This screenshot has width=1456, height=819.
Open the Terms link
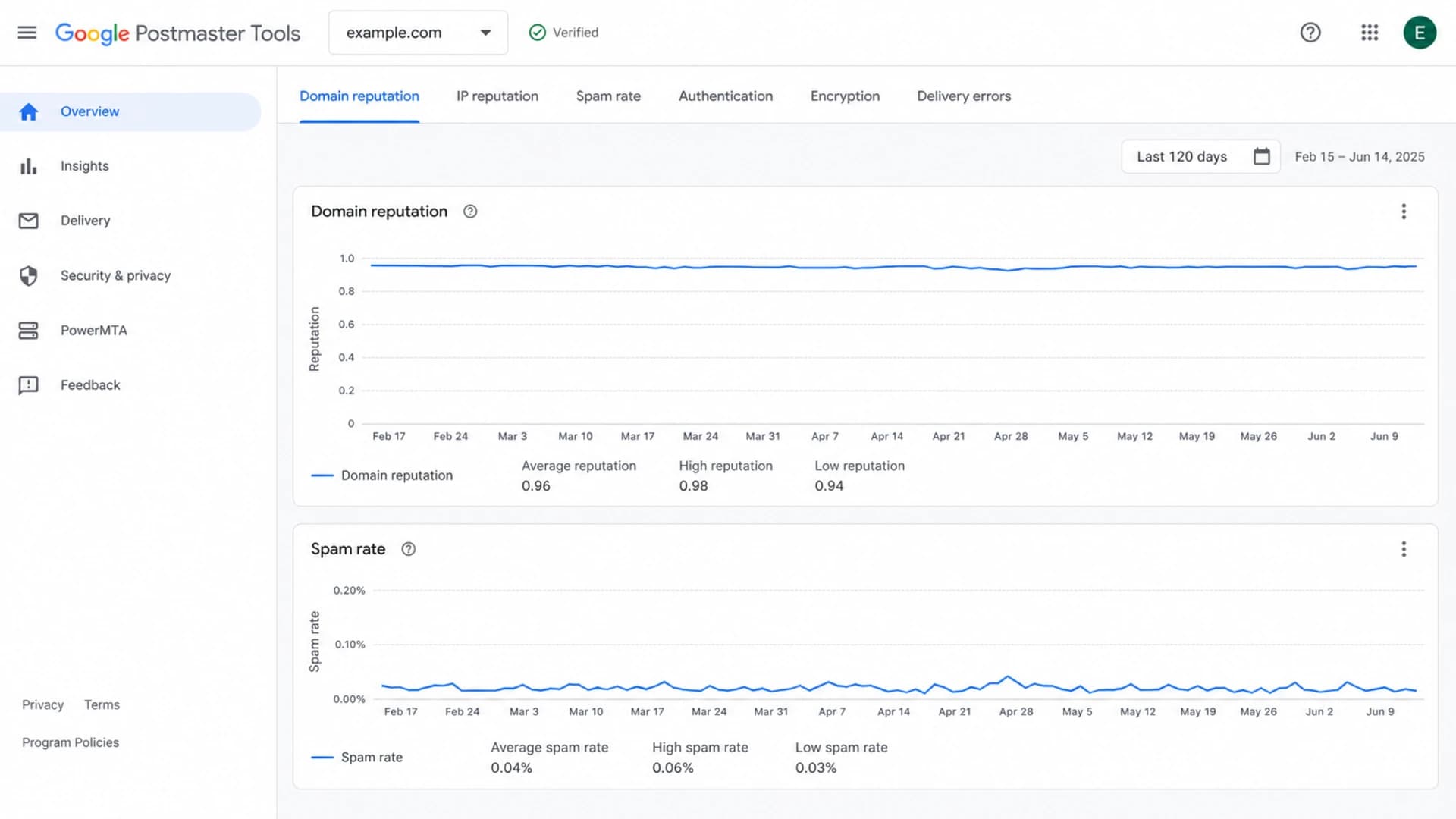tap(102, 705)
